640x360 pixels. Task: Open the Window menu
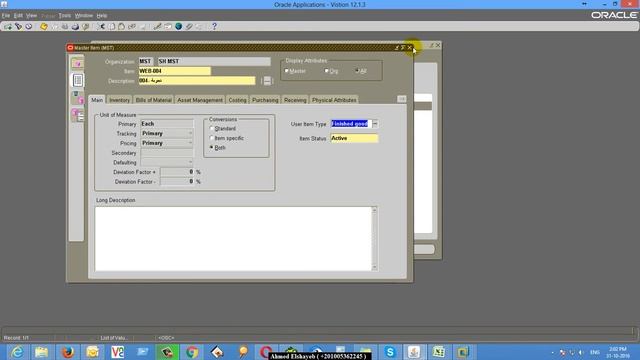(x=84, y=16)
